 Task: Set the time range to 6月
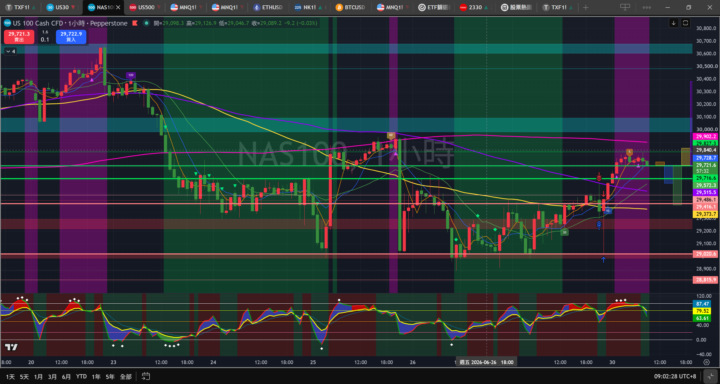[67, 377]
